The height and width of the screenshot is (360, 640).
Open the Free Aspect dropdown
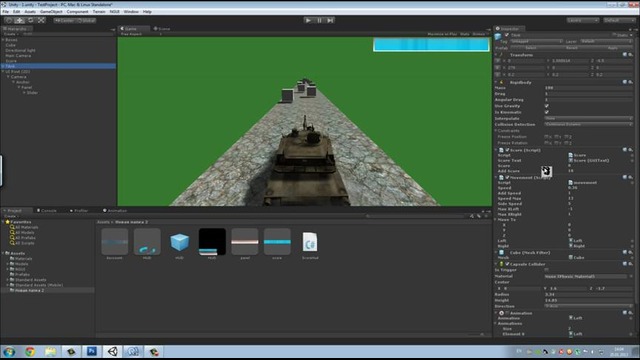click(x=141, y=34)
